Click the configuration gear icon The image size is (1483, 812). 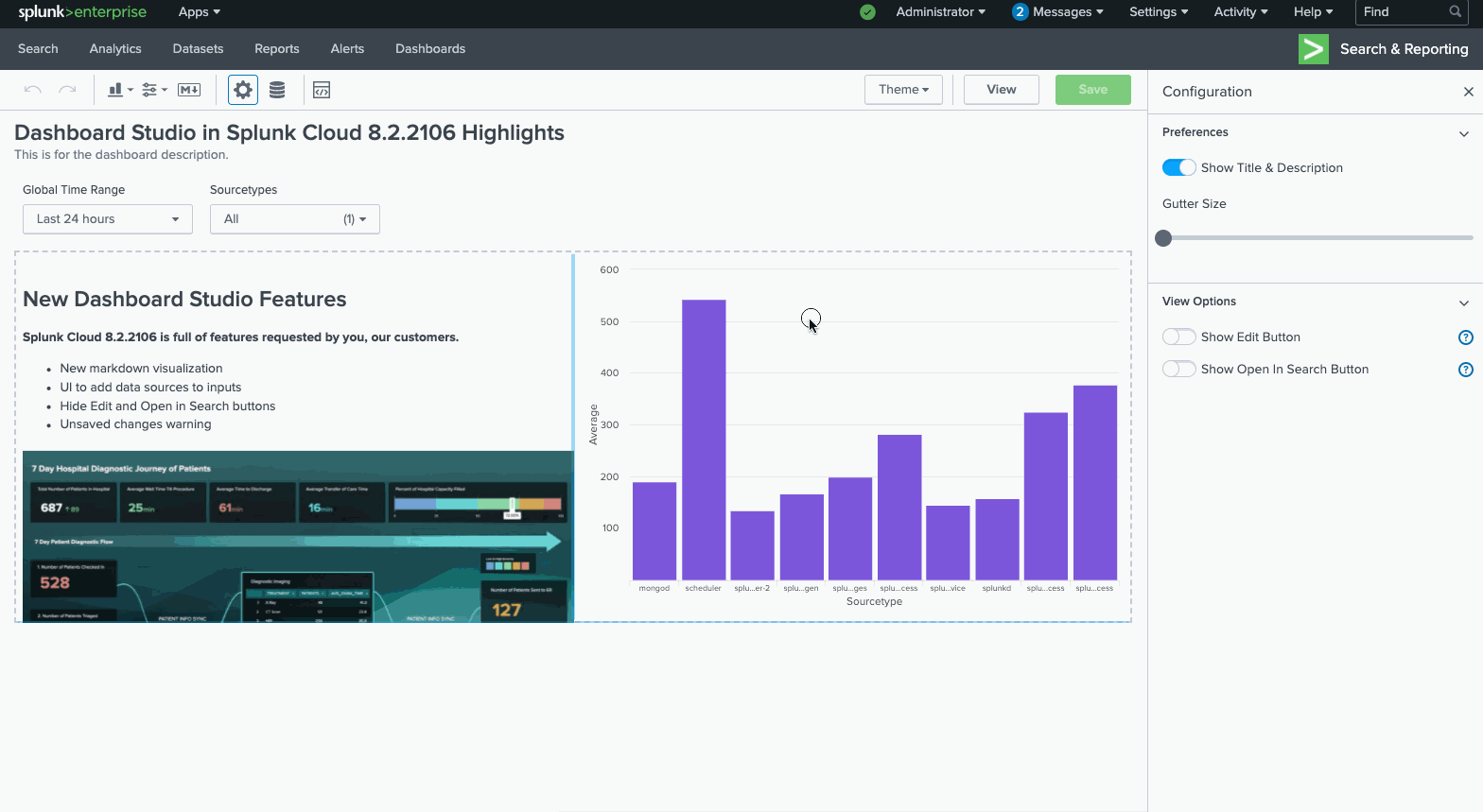[243, 90]
